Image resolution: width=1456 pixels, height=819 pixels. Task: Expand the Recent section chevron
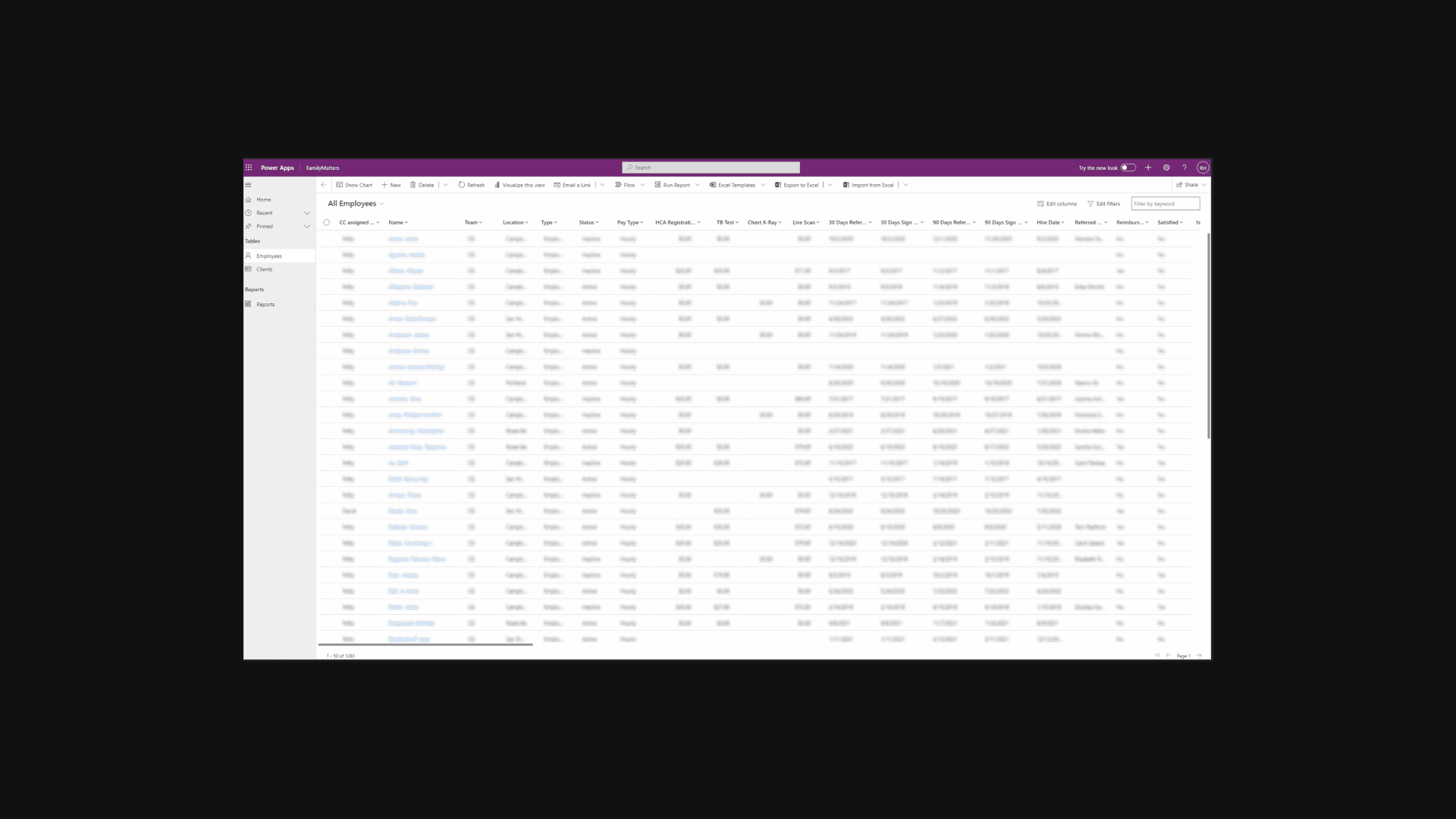(307, 213)
